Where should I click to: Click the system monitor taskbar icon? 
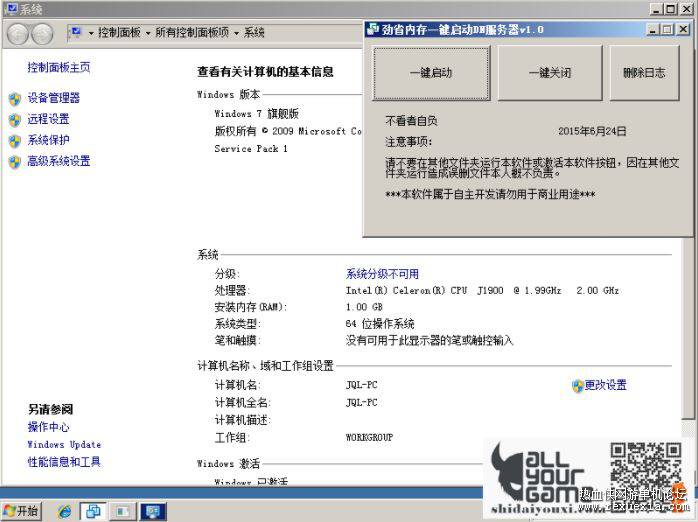[x=153, y=511]
